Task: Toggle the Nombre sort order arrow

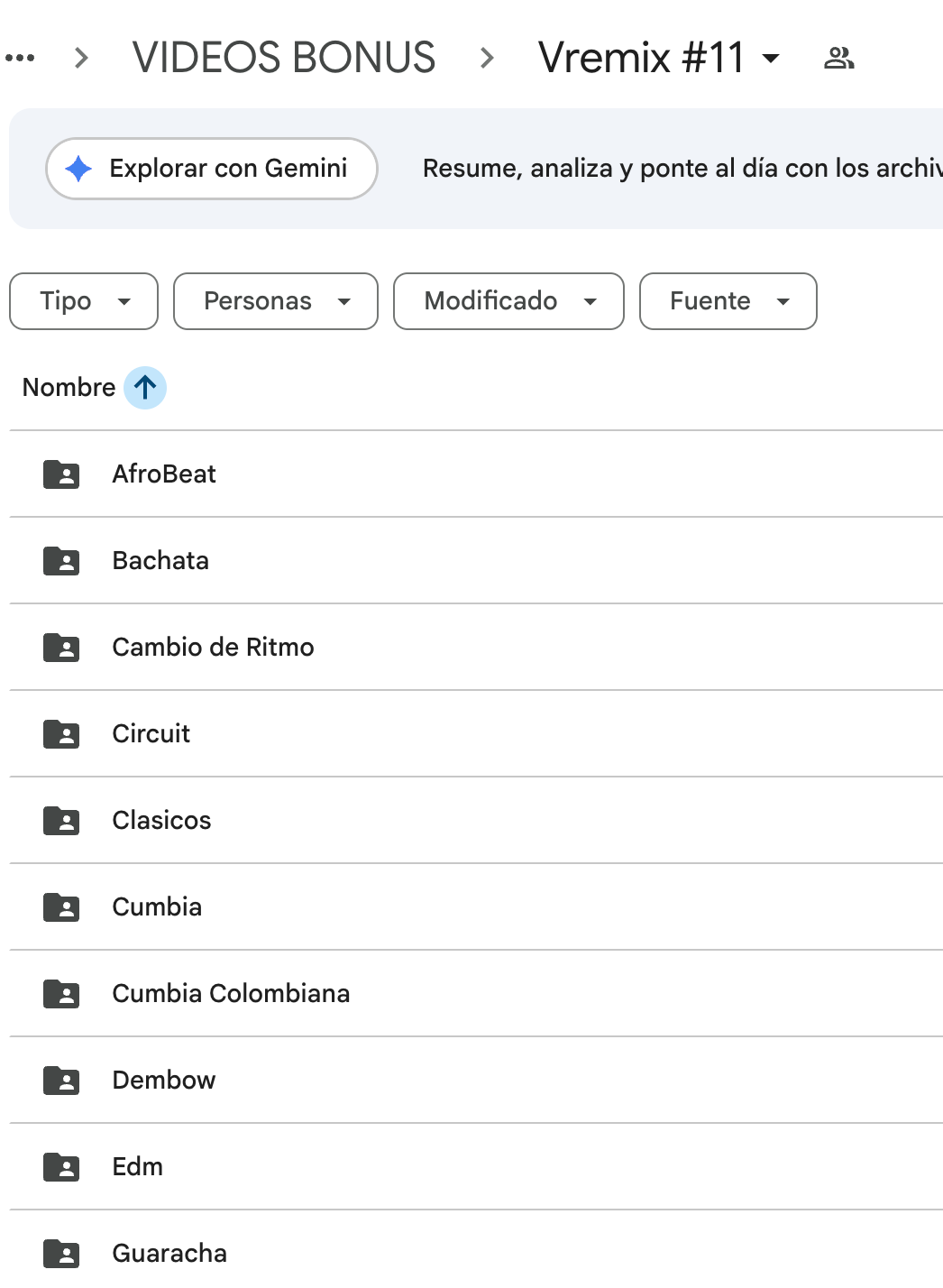Action: click(143, 387)
